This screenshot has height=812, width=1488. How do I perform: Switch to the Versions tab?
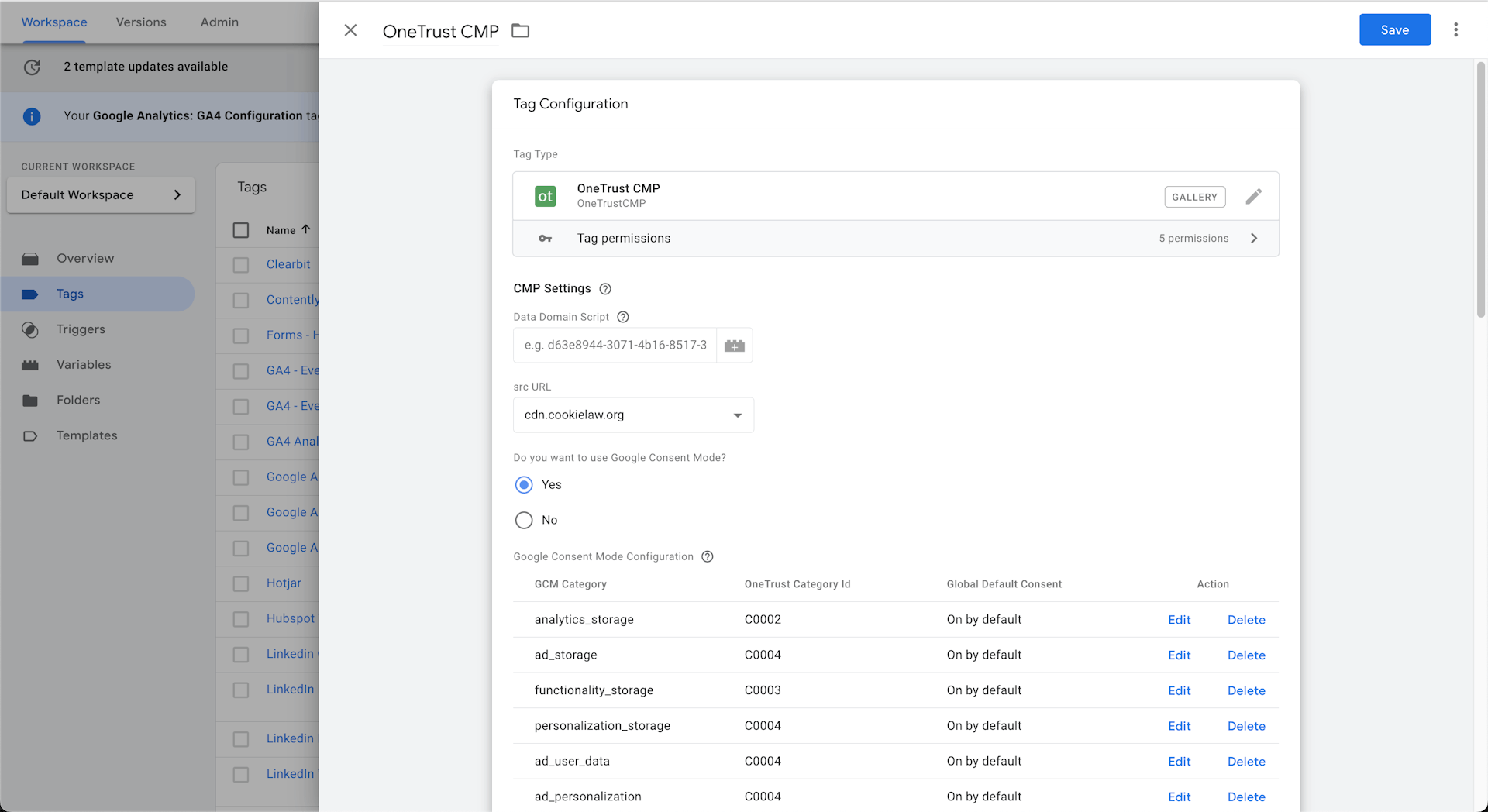click(x=141, y=22)
